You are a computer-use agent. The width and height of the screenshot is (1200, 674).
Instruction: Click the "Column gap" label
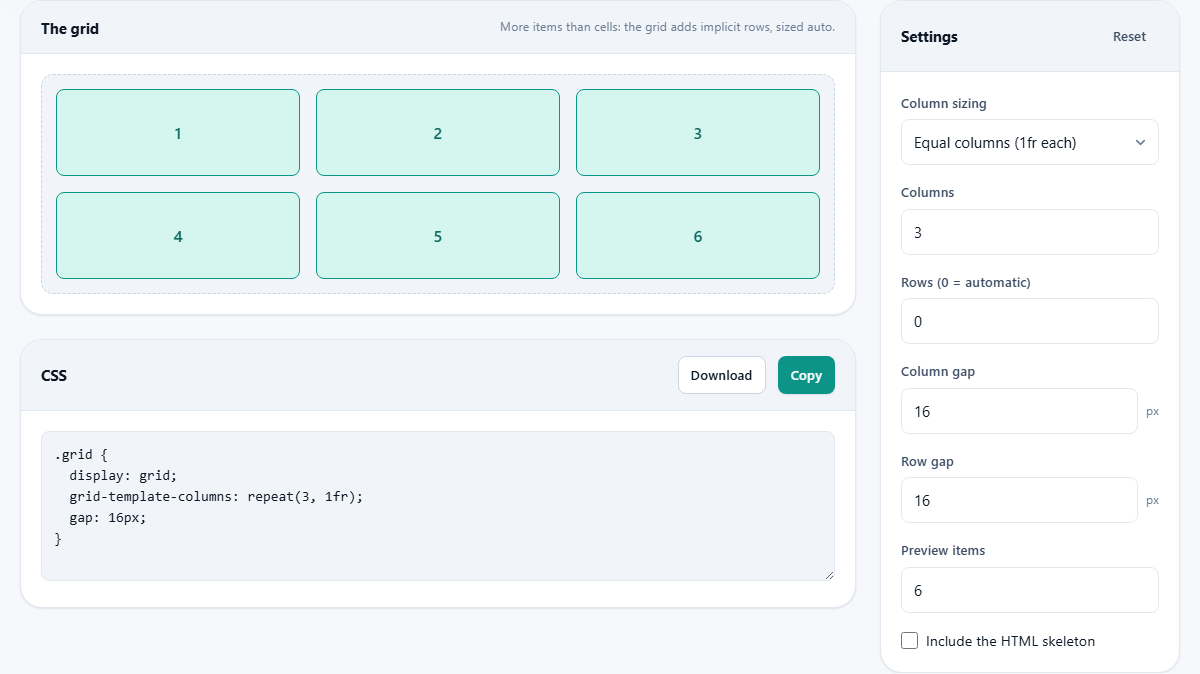click(938, 371)
